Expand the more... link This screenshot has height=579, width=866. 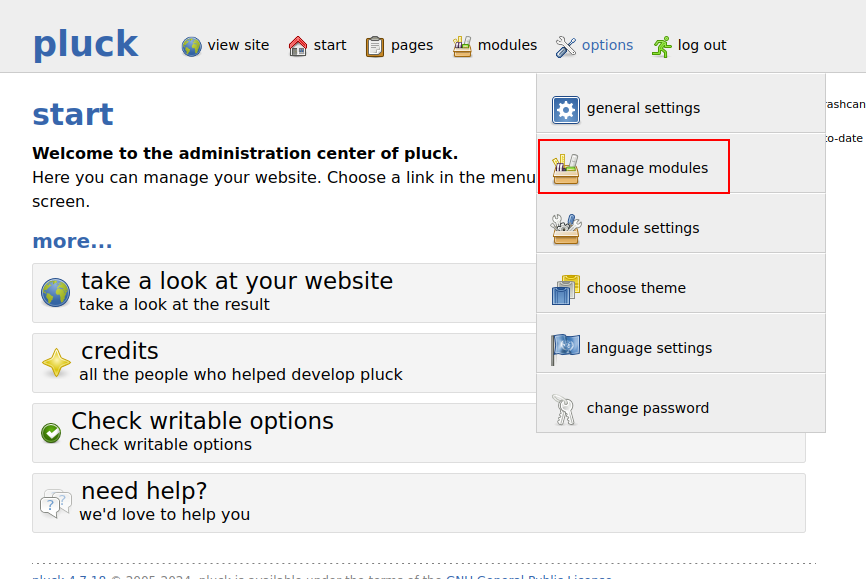pyautogui.click(x=72, y=241)
